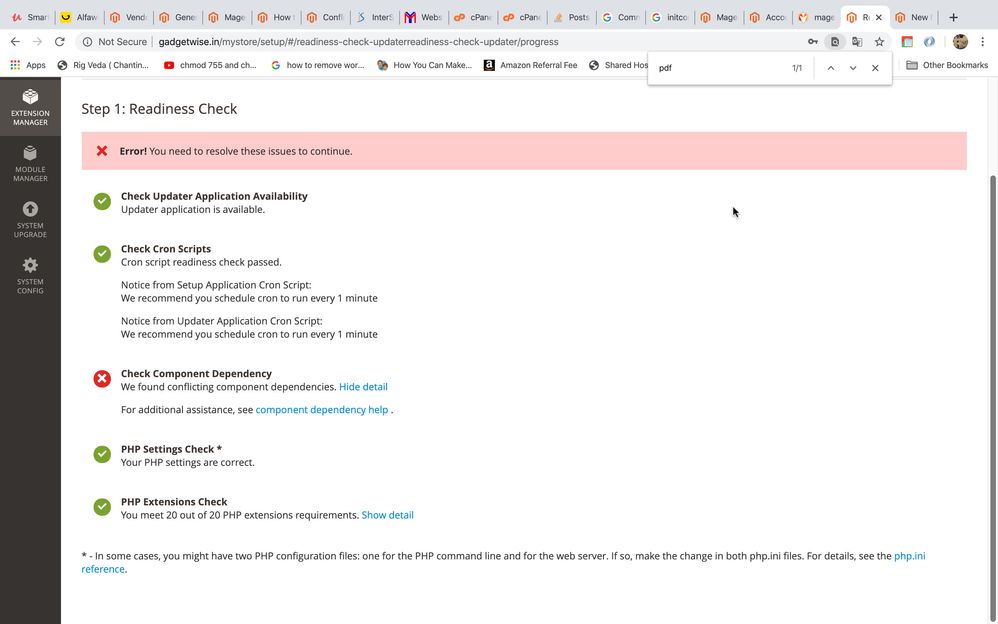
Task: Open component dependency help link
Action: 321,409
